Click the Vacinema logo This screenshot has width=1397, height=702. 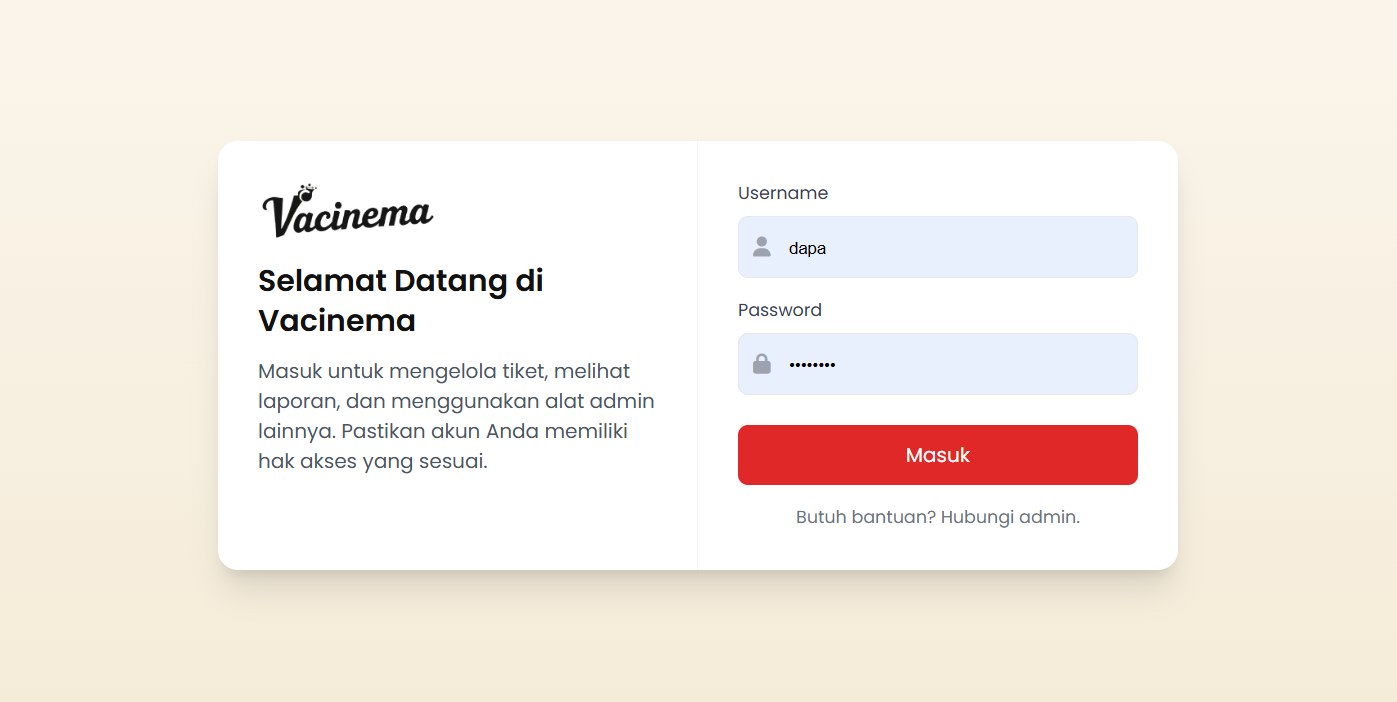[x=347, y=208]
